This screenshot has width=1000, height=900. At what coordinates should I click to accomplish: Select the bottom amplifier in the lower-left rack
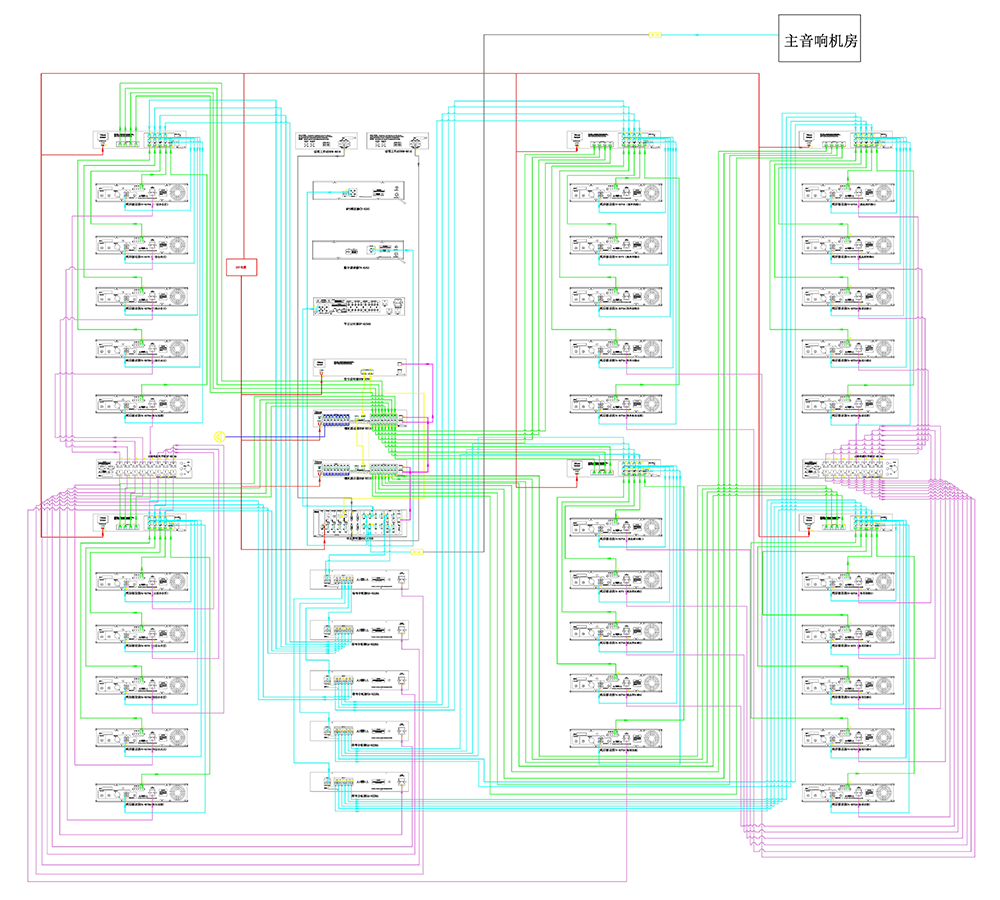[x=141, y=790]
